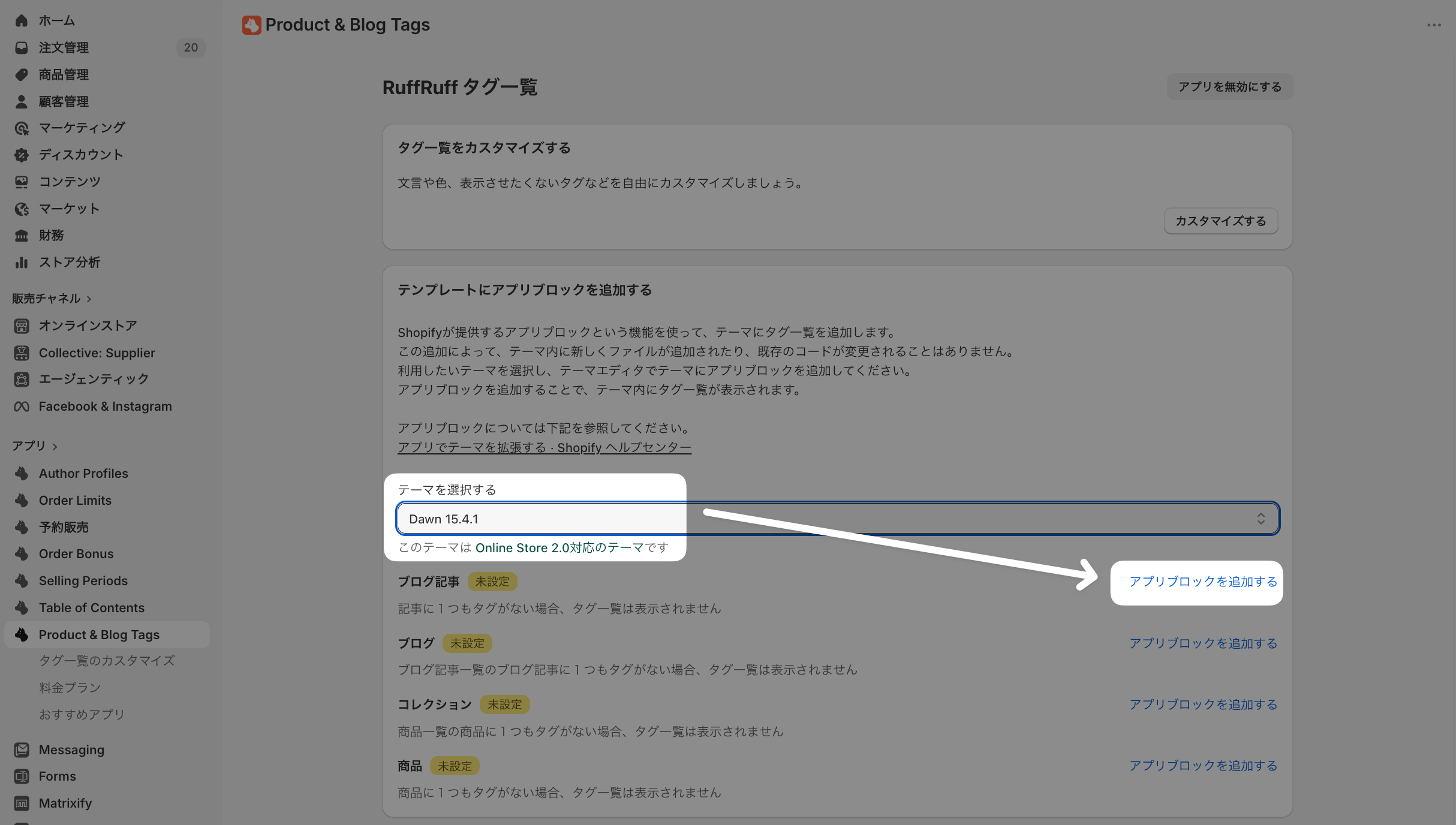Click the Content image icon
The height and width of the screenshot is (825, 1456).
[22, 182]
